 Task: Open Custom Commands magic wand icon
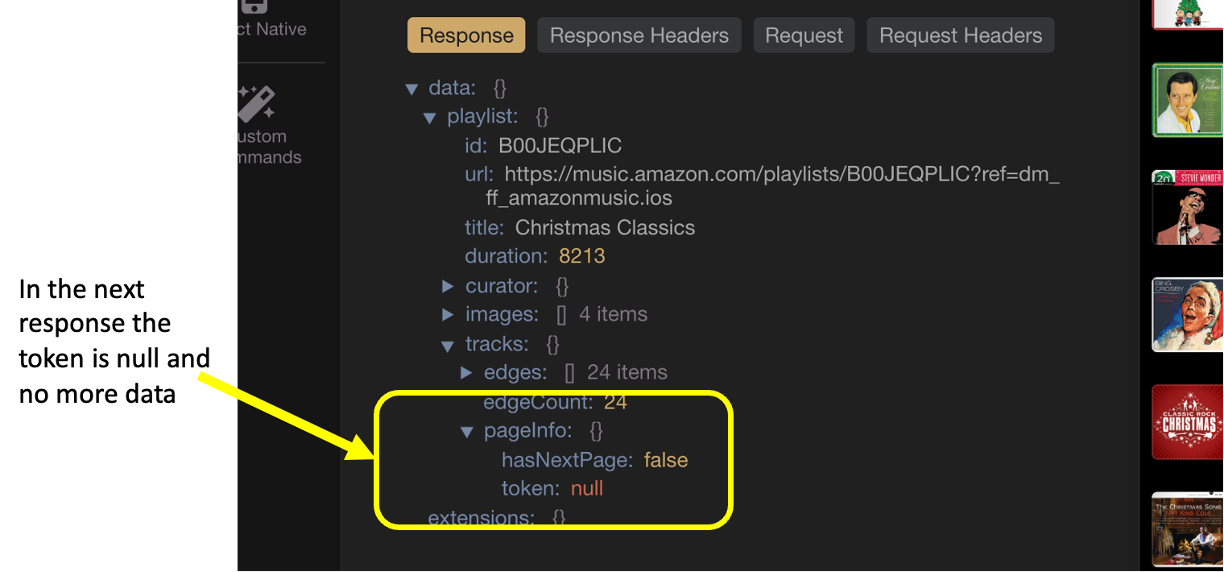coord(256,104)
